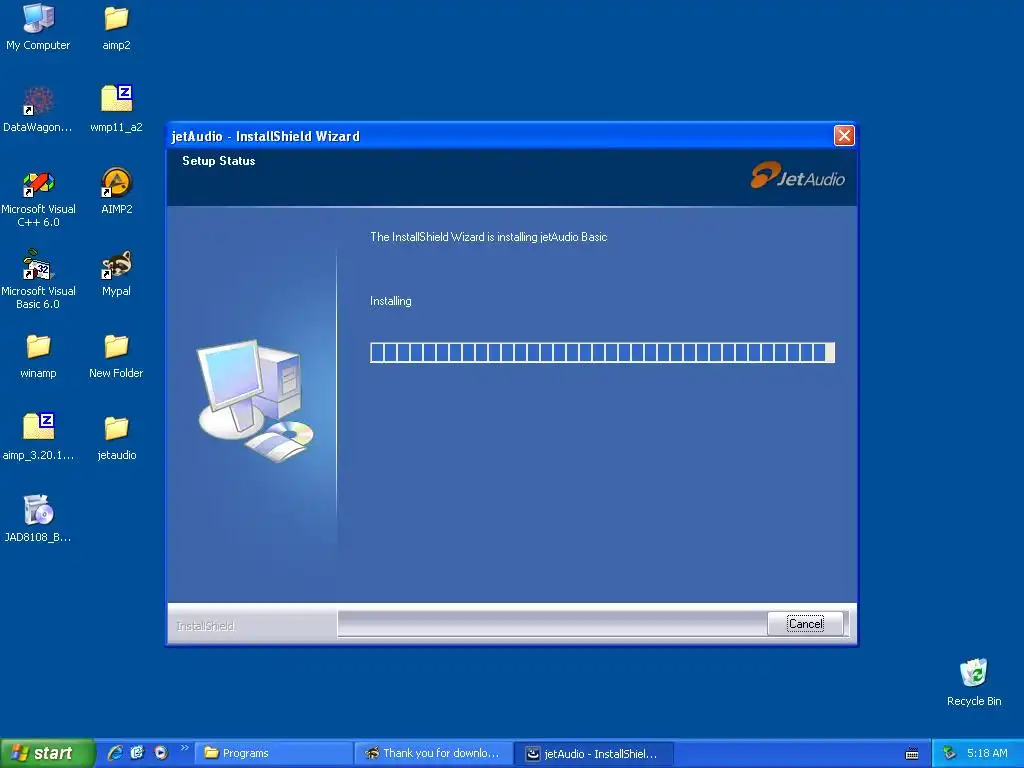
Task: Click the 'Installing' status label
Action: click(x=391, y=301)
